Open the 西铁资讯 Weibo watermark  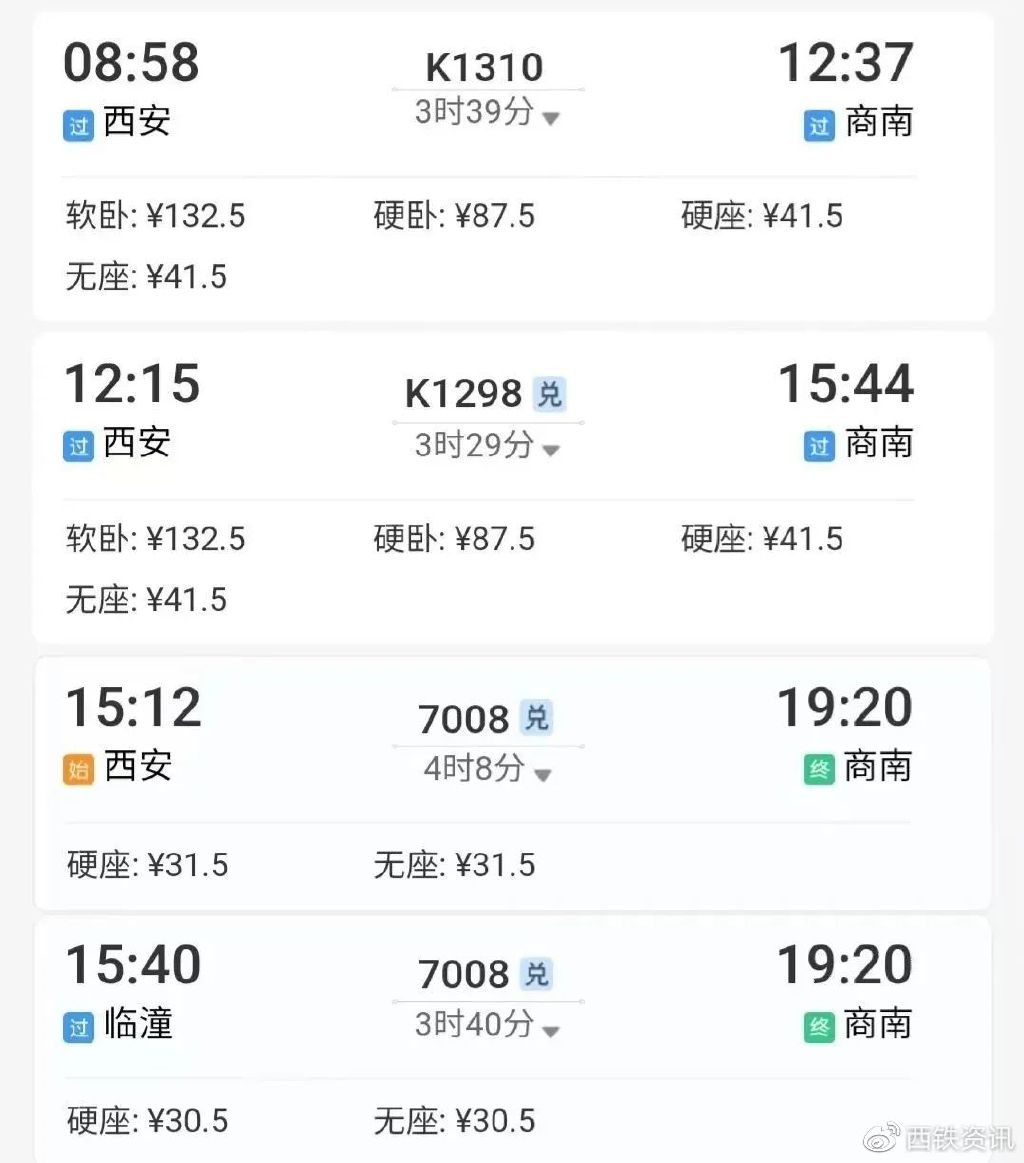click(939, 1138)
